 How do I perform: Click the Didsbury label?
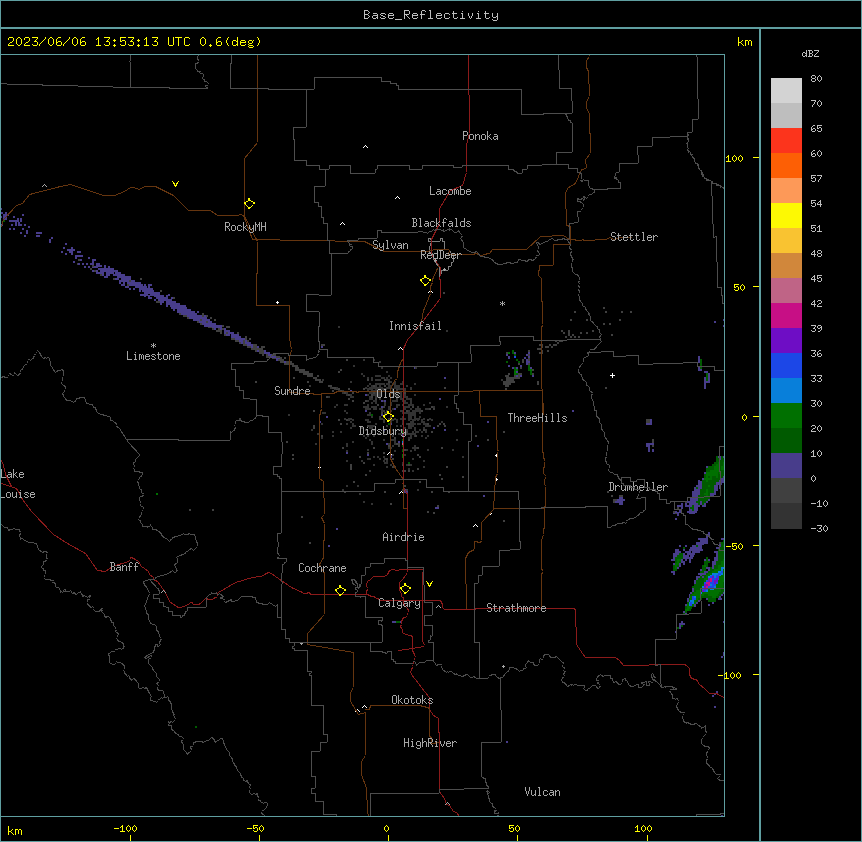coord(383,431)
